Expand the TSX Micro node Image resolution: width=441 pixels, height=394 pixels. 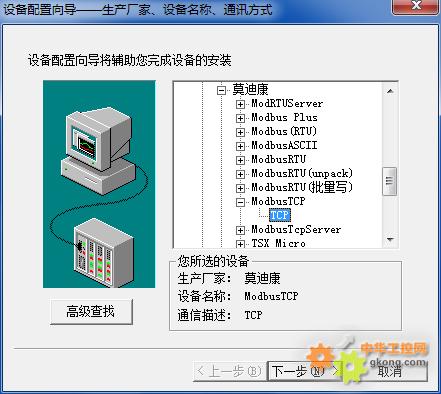pyautogui.click(x=240, y=244)
